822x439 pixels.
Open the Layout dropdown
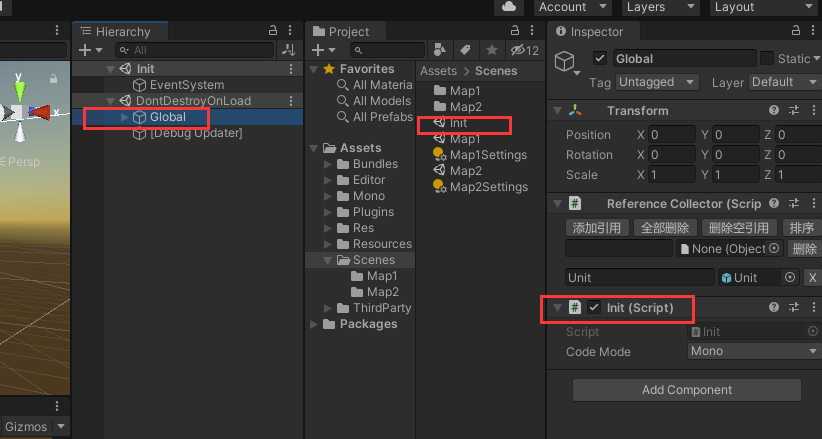(763, 7)
